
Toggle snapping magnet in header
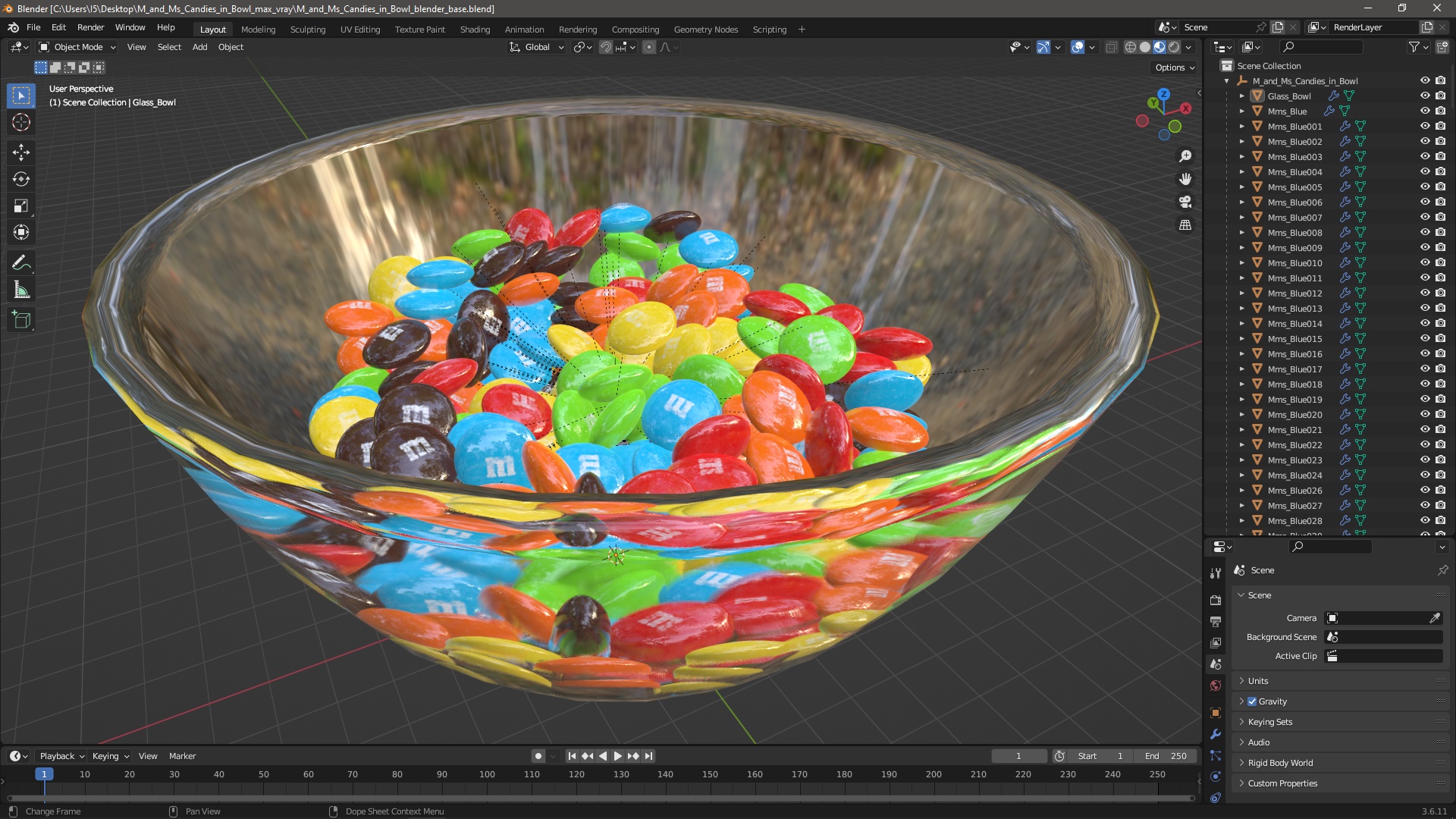click(605, 47)
